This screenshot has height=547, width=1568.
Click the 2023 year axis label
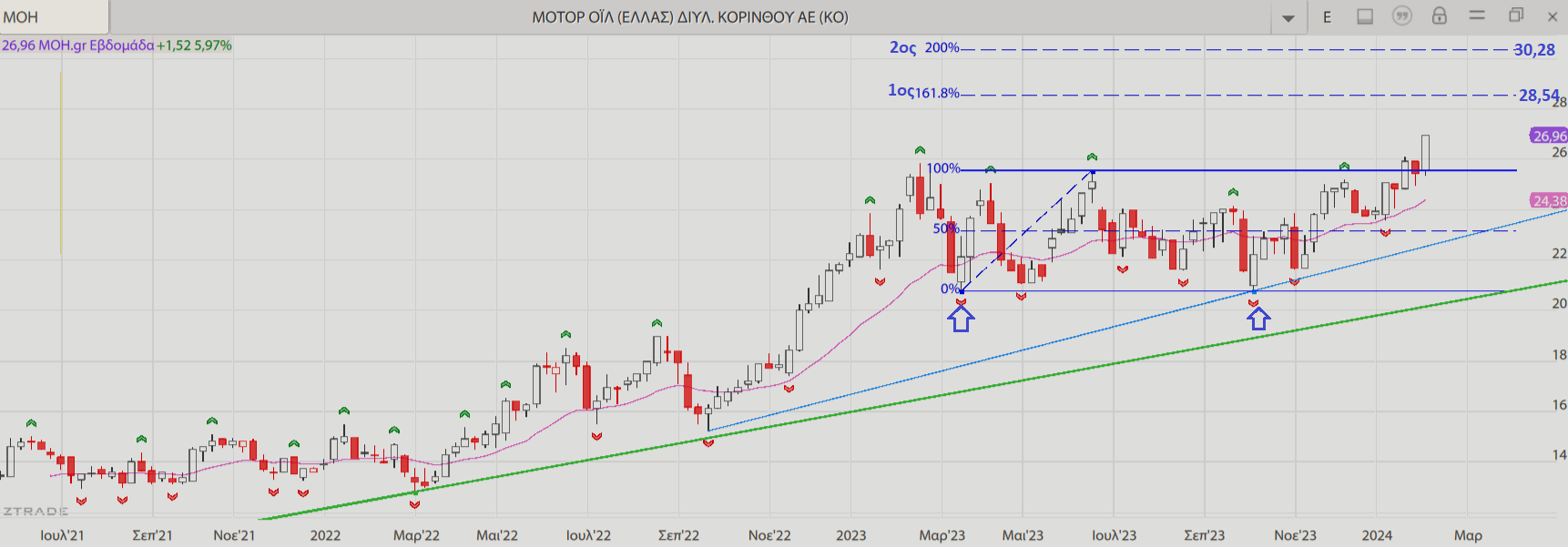(x=851, y=535)
